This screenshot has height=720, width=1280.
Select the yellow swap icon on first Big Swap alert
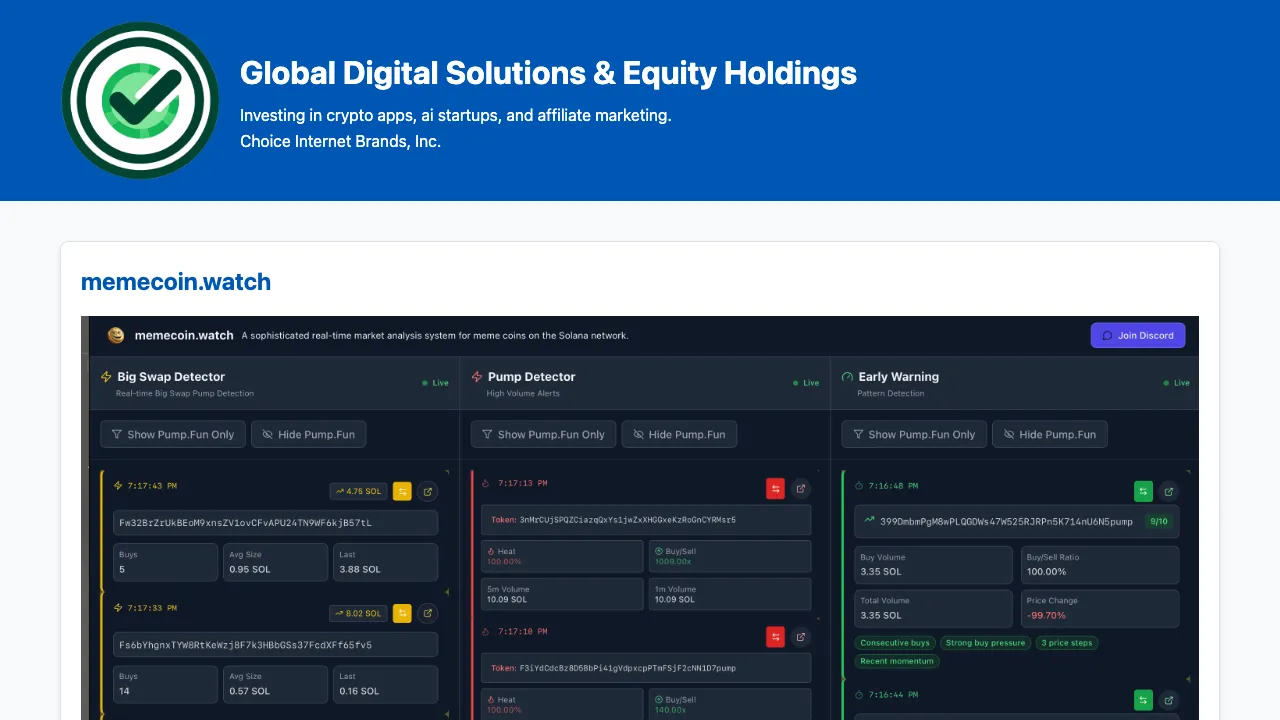403,489
